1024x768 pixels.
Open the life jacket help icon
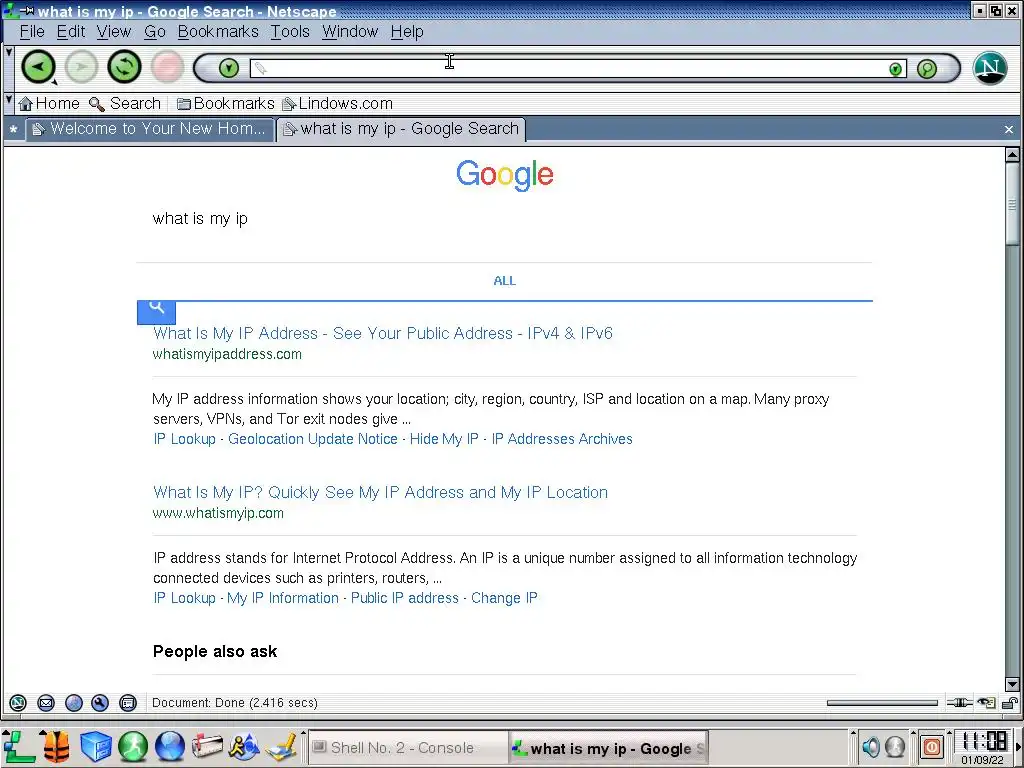pos(56,747)
